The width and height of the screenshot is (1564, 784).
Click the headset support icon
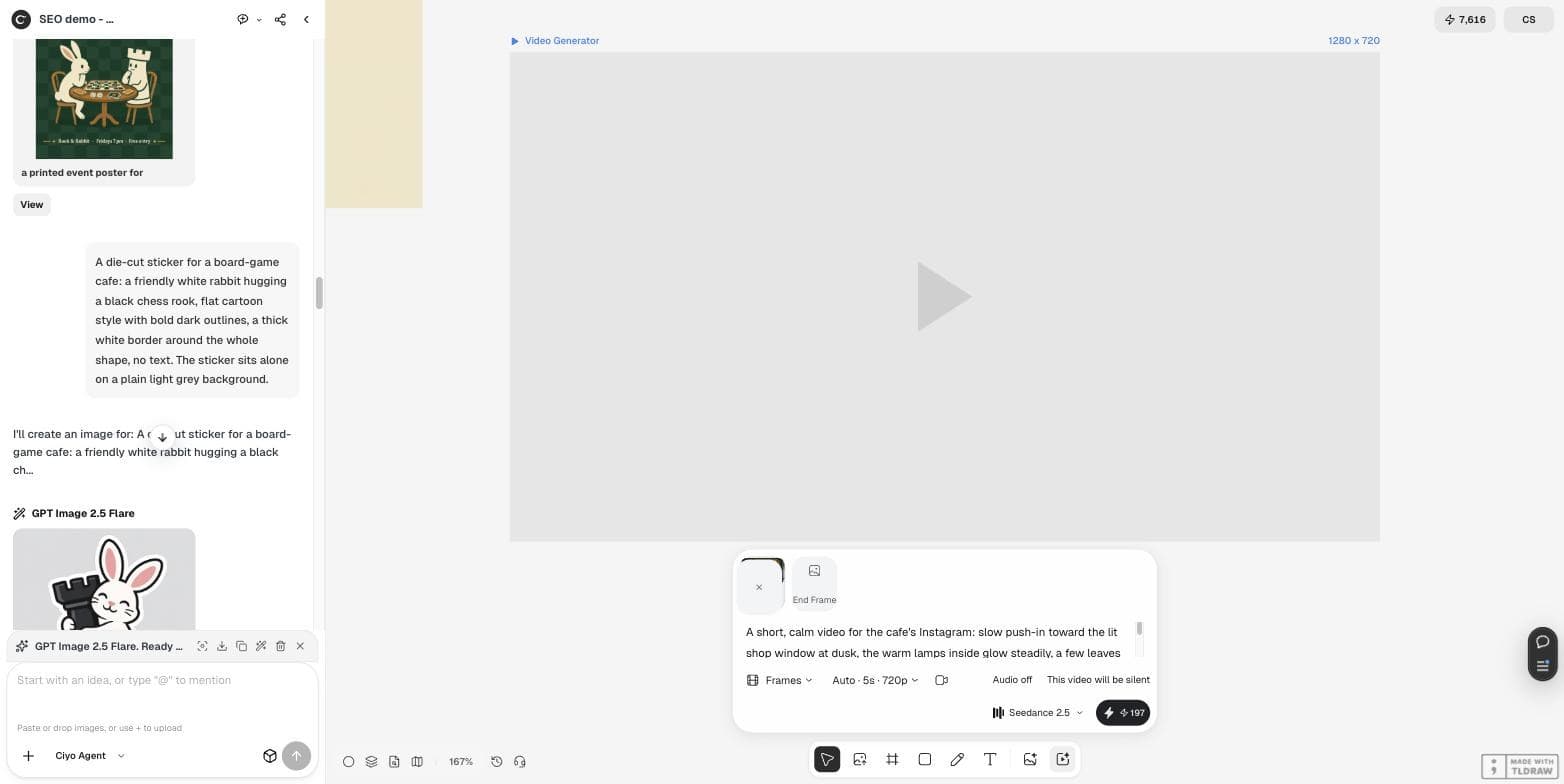click(519, 761)
